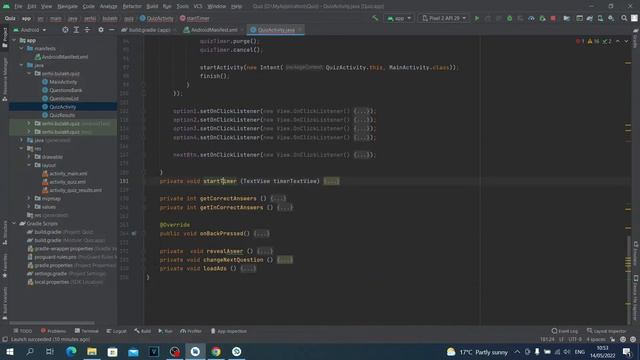Open the File menu
640x360 pixels.
click(x=18, y=6)
